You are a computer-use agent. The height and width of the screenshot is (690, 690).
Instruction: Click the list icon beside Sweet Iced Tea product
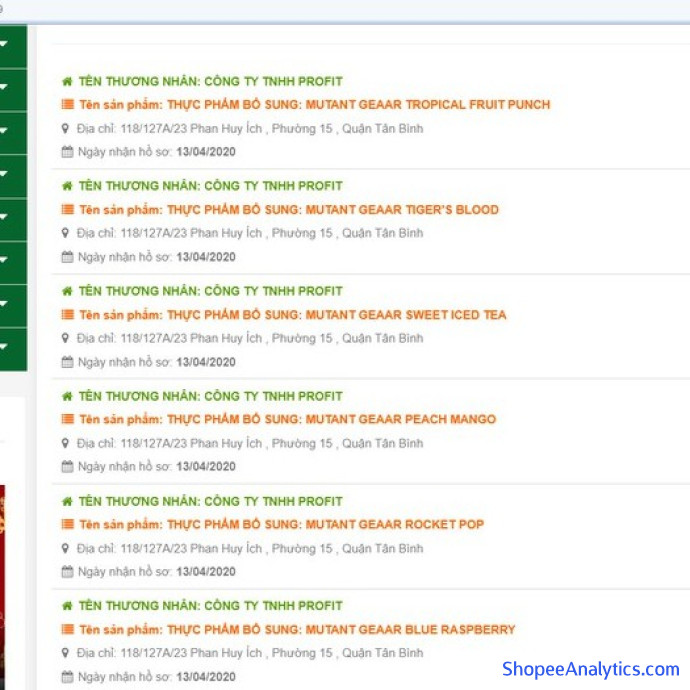click(x=67, y=315)
